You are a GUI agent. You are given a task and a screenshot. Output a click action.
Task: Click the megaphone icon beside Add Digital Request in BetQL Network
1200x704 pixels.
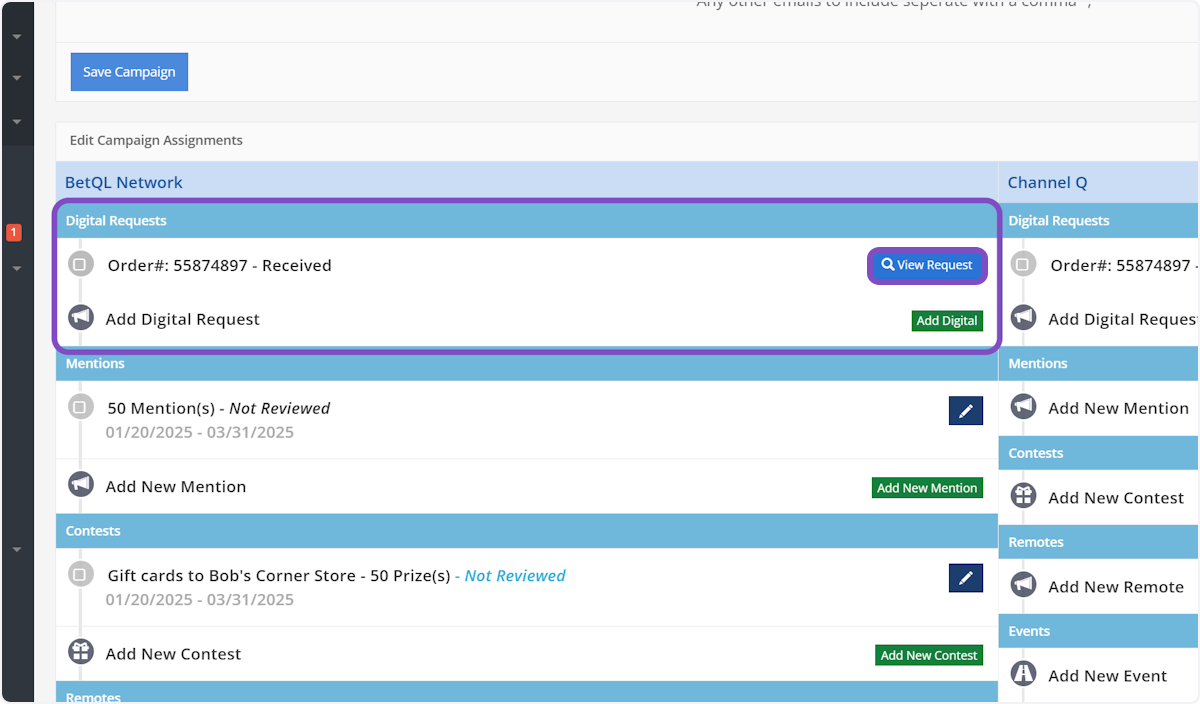click(81, 318)
